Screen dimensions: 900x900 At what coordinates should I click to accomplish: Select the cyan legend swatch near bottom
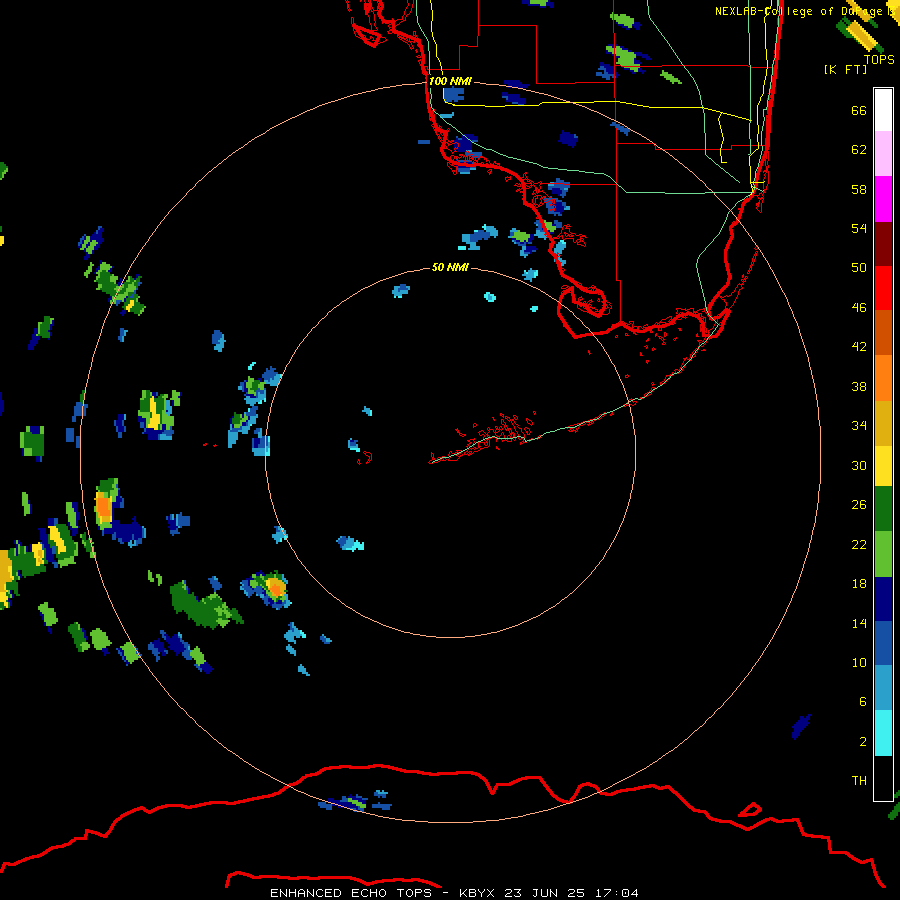coord(883,733)
